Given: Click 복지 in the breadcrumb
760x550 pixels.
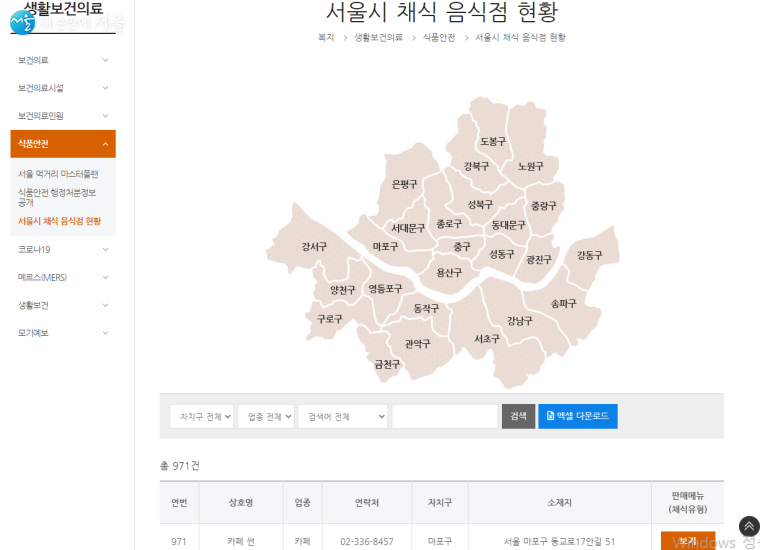Looking at the screenshot, I should point(326,37).
